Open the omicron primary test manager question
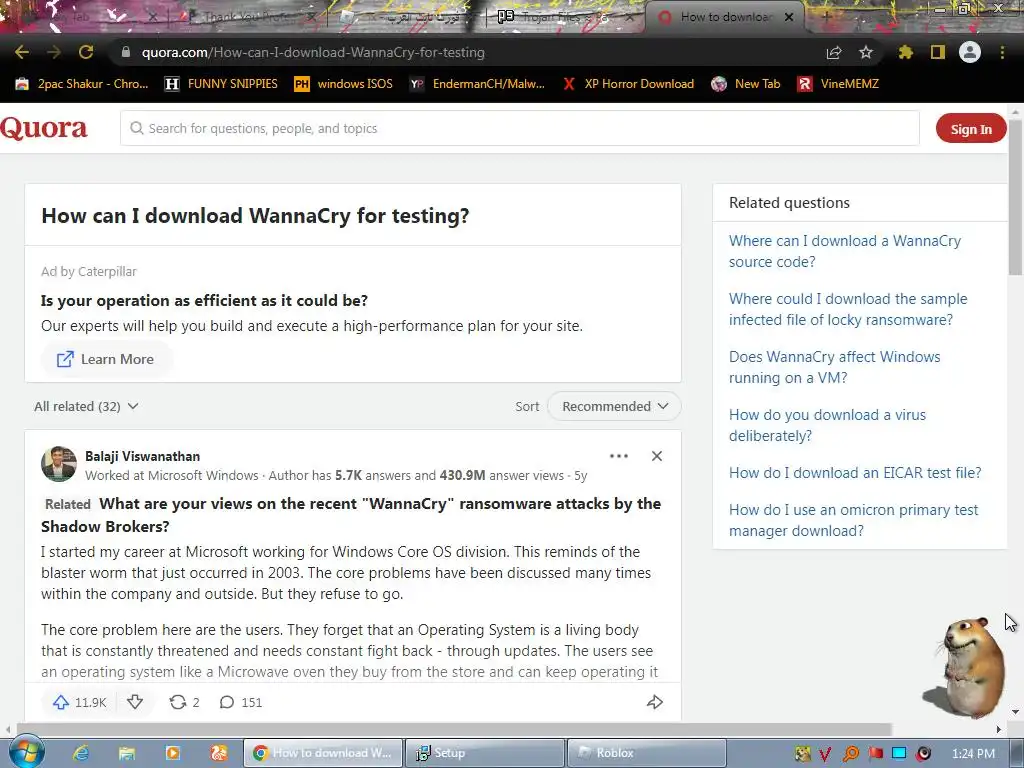The width and height of the screenshot is (1024, 768). 854,520
